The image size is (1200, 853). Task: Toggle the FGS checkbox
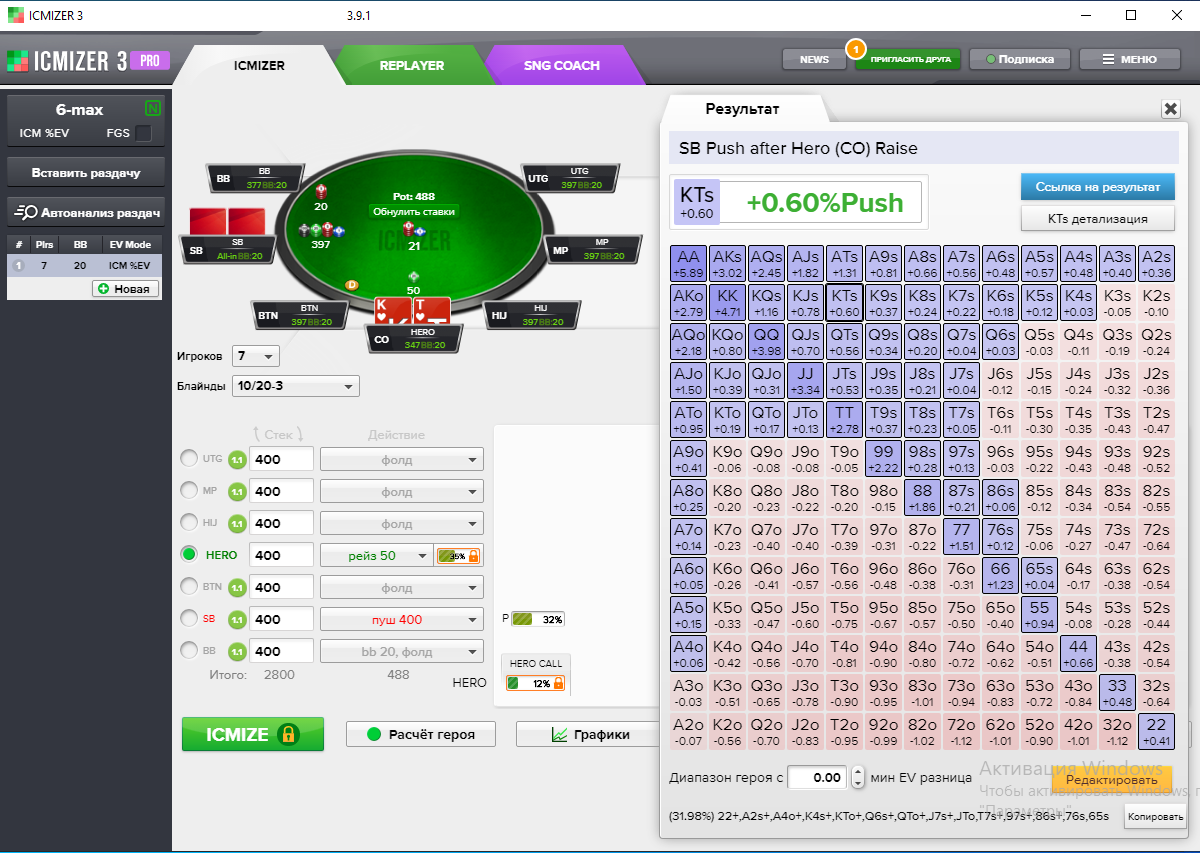click(x=143, y=133)
